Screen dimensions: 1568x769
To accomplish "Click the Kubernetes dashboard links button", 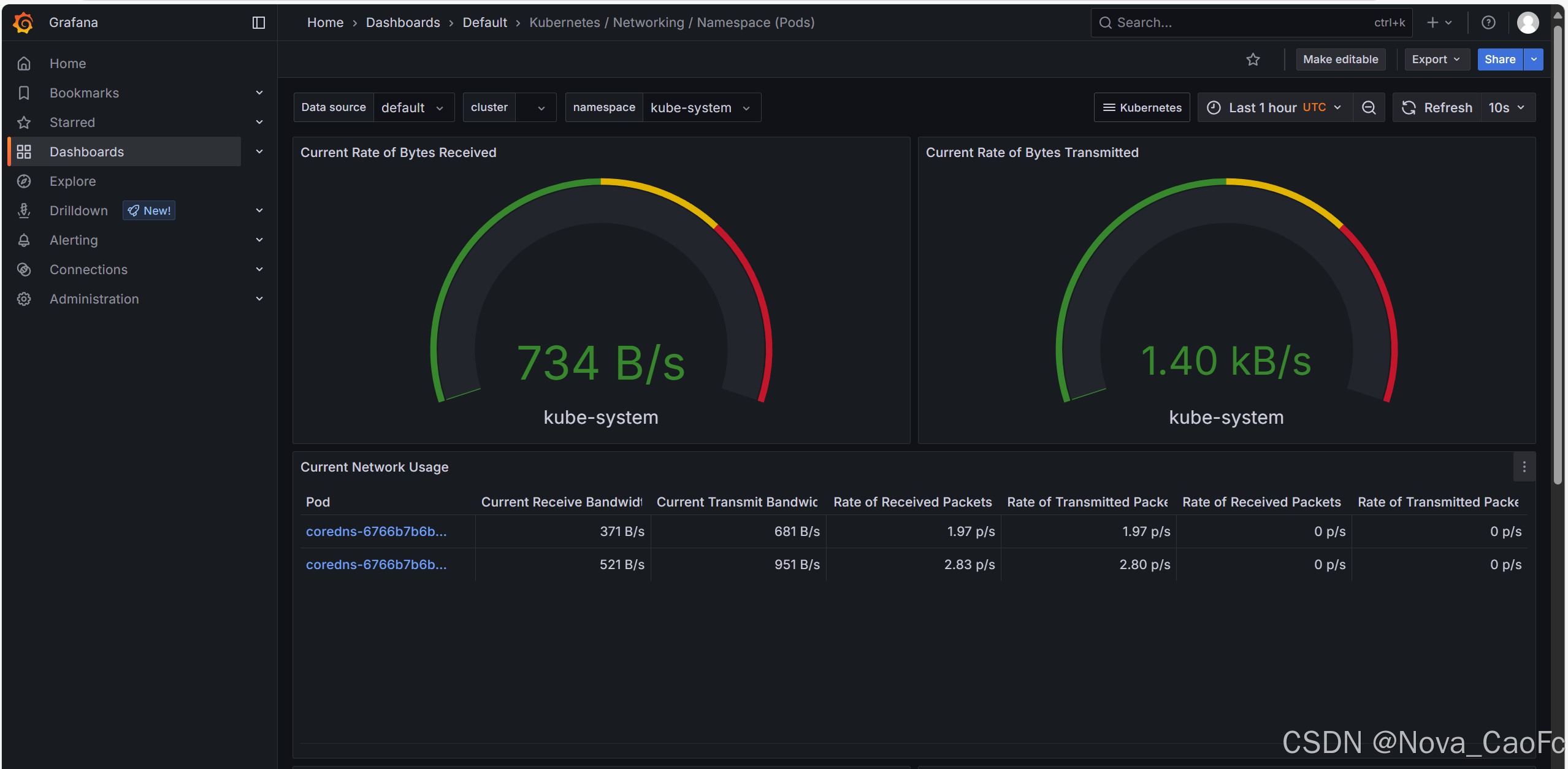I will pos(1142,108).
